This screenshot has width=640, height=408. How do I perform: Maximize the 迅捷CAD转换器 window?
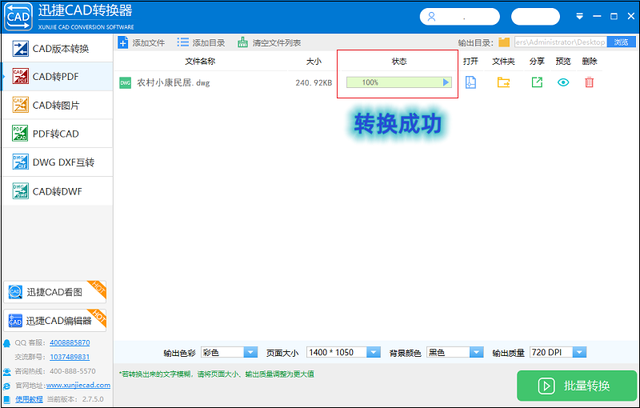tap(614, 16)
